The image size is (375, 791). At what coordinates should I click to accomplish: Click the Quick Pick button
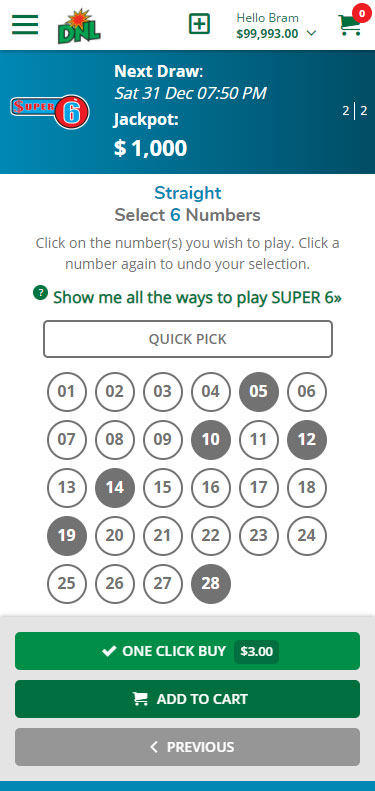coord(188,339)
